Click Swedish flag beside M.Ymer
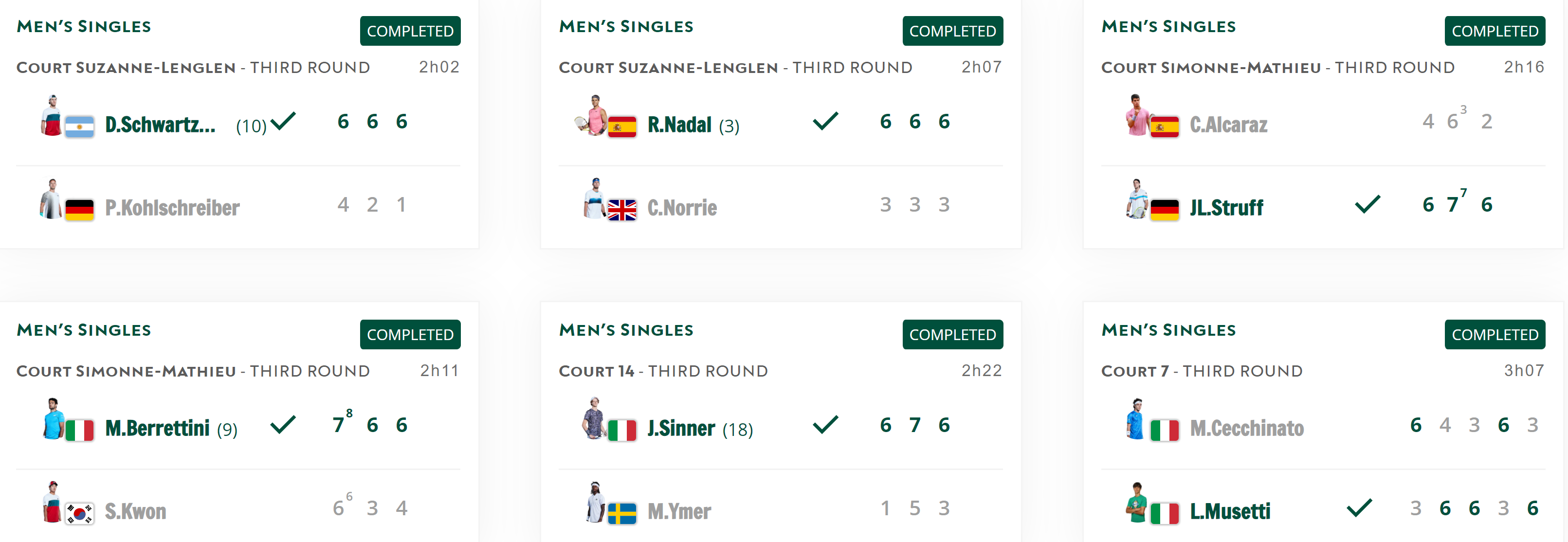 point(621,513)
